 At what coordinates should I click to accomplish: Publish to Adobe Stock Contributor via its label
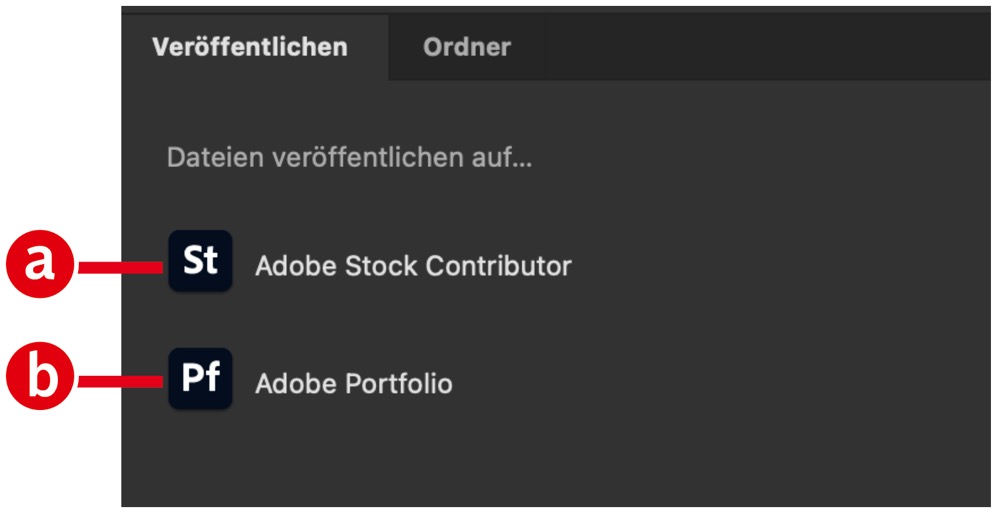413,267
